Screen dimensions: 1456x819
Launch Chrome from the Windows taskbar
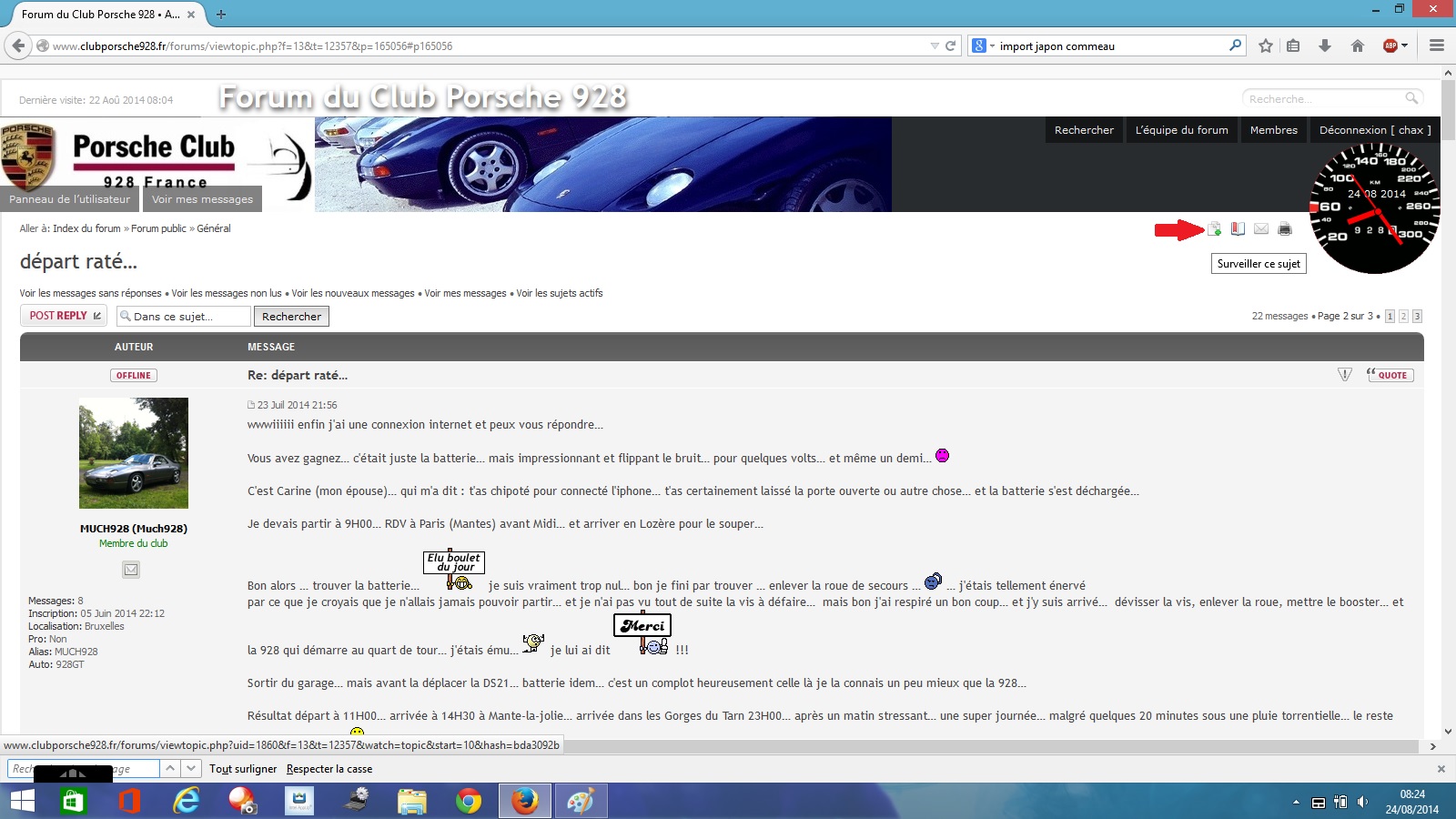469,801
